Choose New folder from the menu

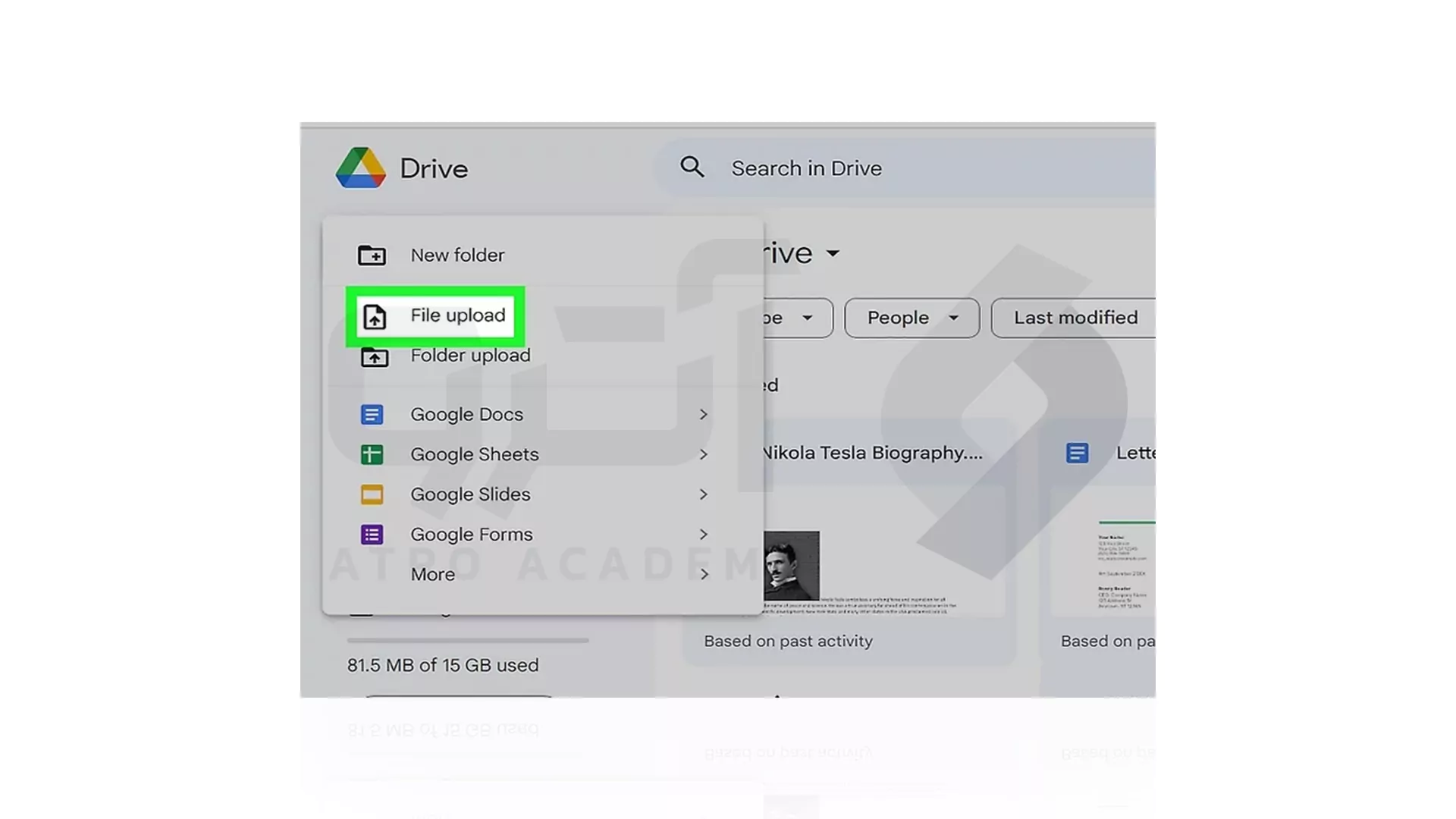point(543,256)
